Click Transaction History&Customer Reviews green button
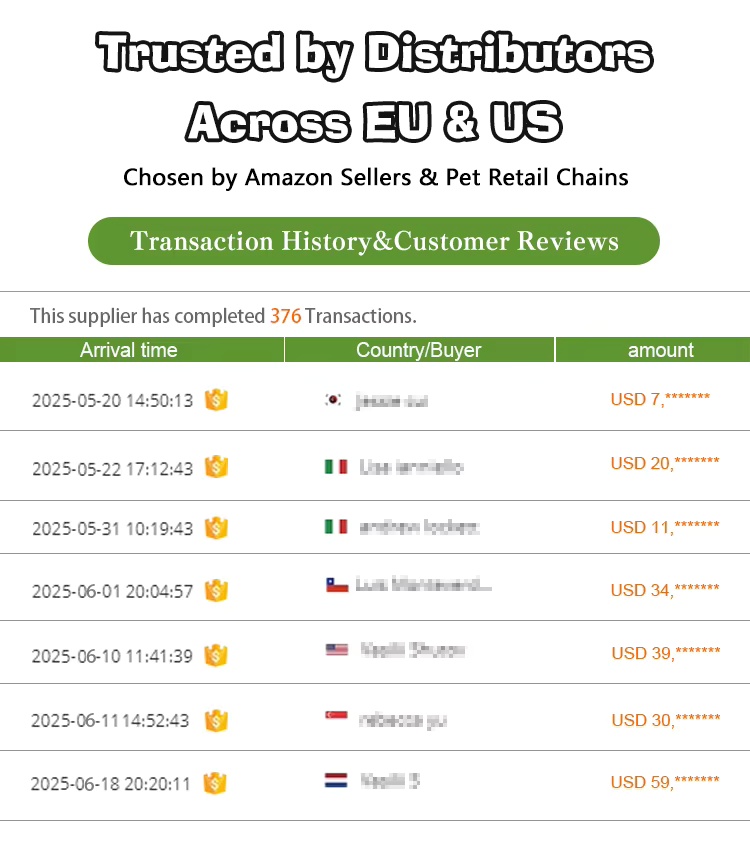Screen dimensions: 750x843 tap(374, 241)
